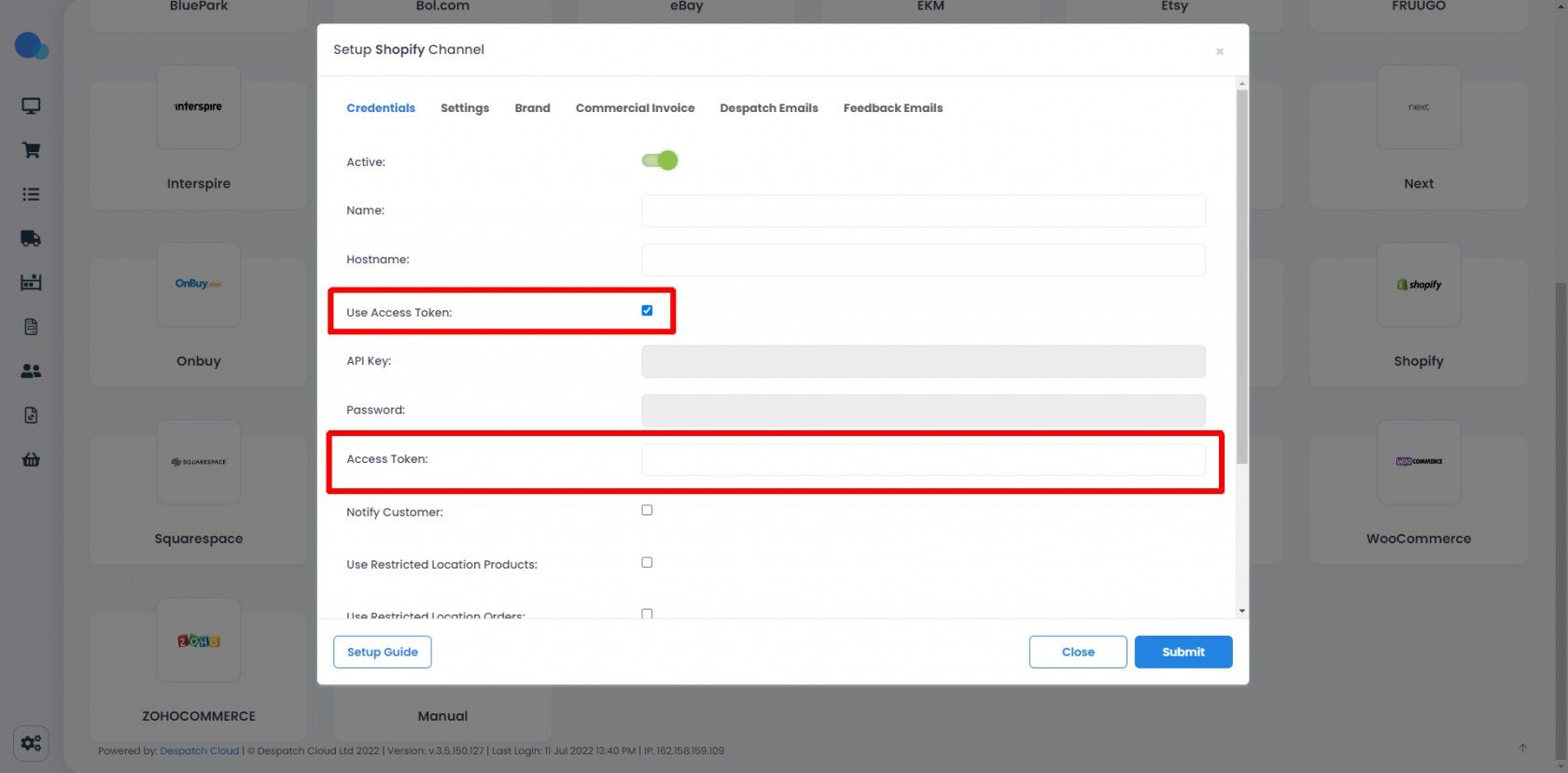Check the Notify Customer checkbox
This screenshot has height=773, width=1568.
coord(647,510)
